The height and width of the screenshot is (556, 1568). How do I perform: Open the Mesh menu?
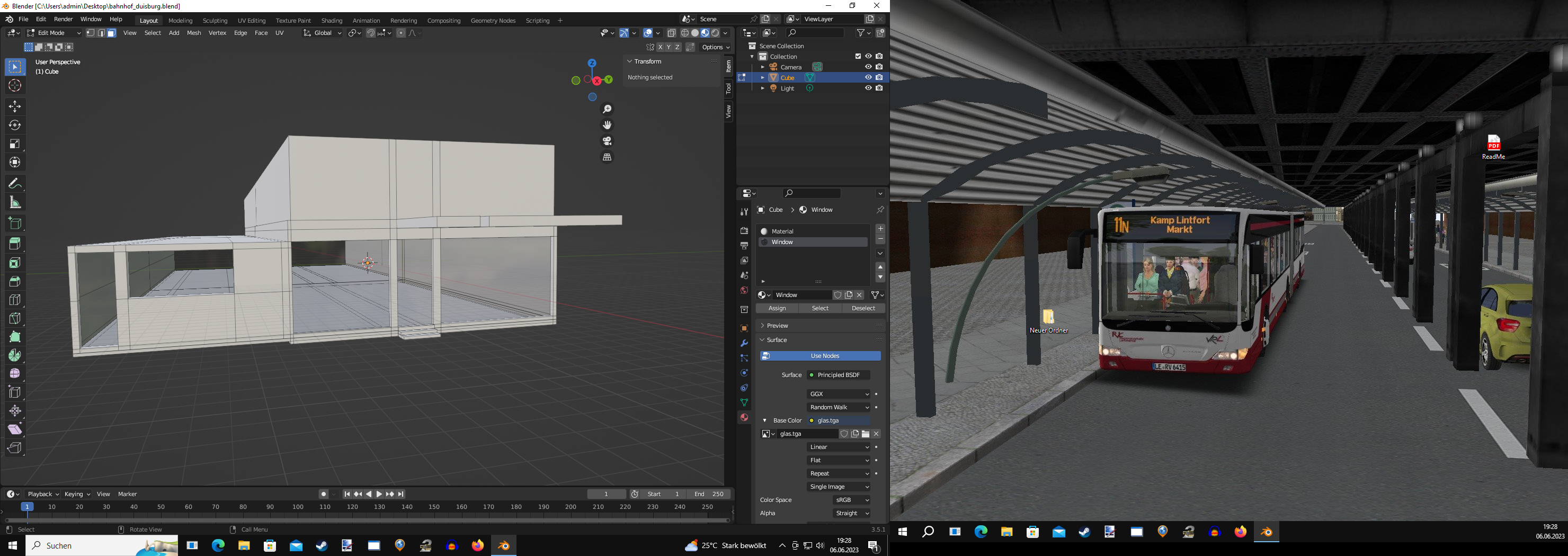(x=193, y=33)
